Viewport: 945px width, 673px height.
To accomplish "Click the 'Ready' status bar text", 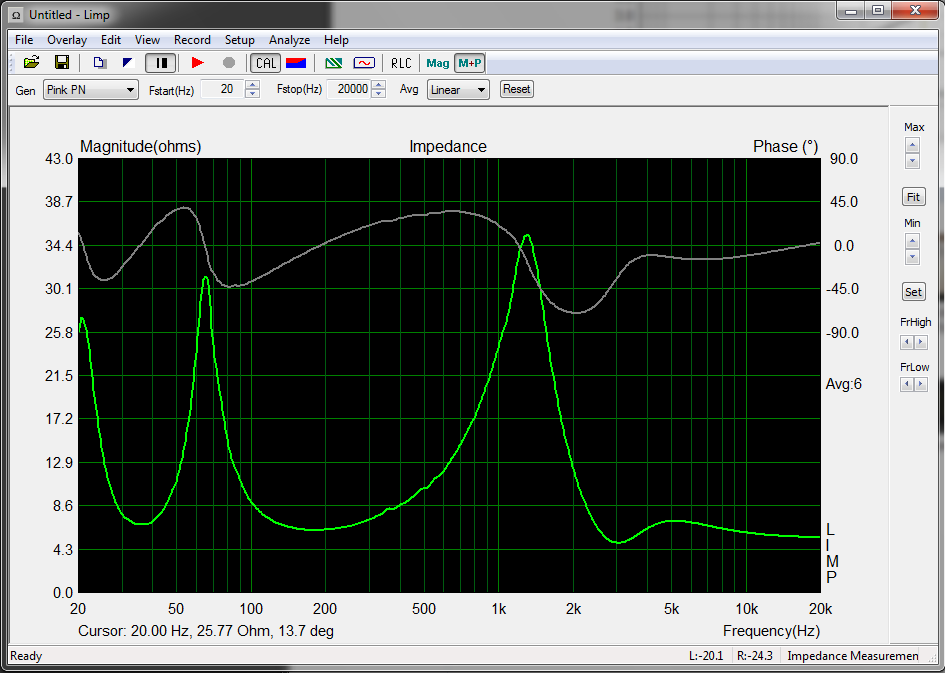I will pyautogui.click(x=26, y=656).
